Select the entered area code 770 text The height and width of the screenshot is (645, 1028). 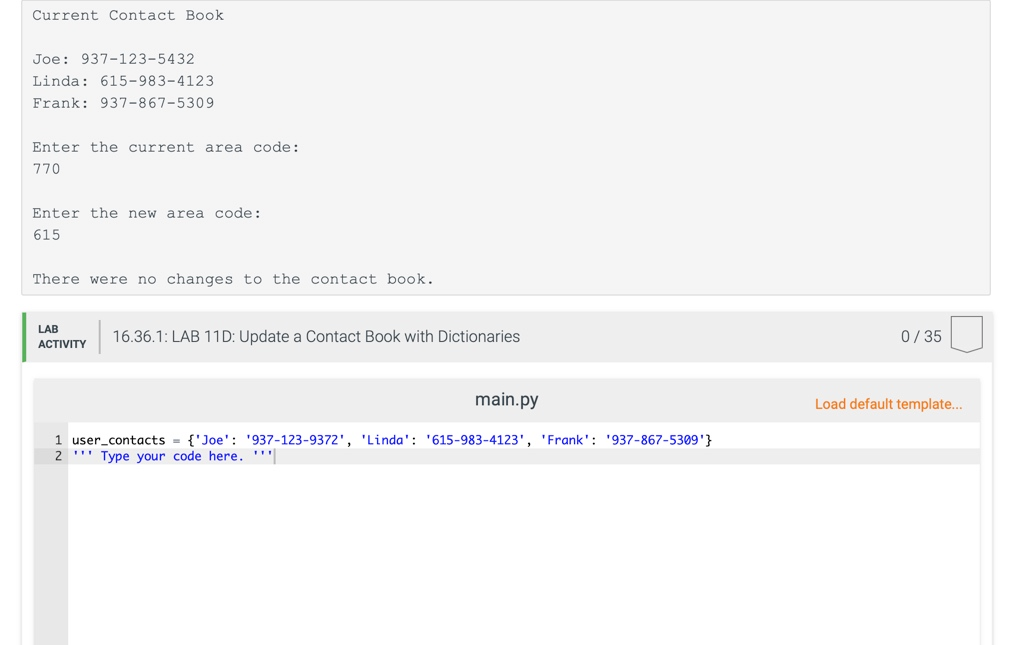(x=46, y=169)
